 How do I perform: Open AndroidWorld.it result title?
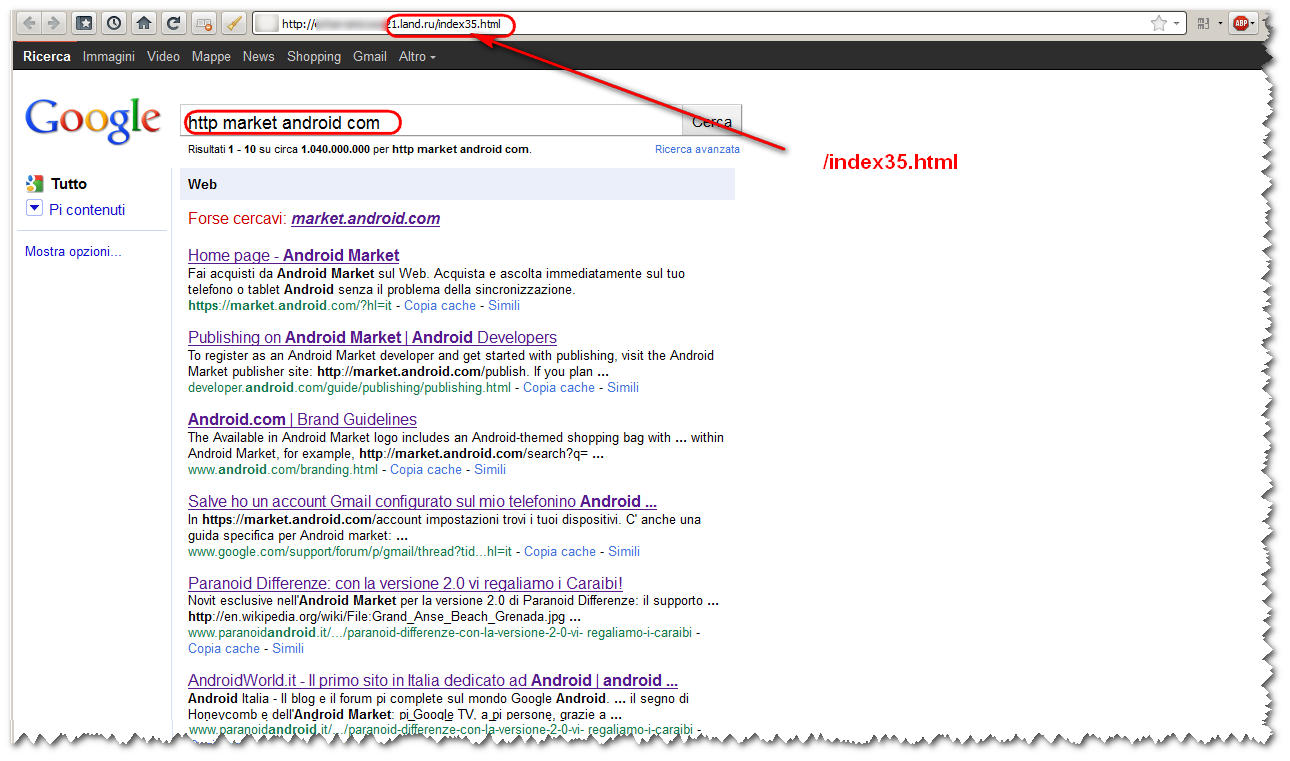pos(433,680)
